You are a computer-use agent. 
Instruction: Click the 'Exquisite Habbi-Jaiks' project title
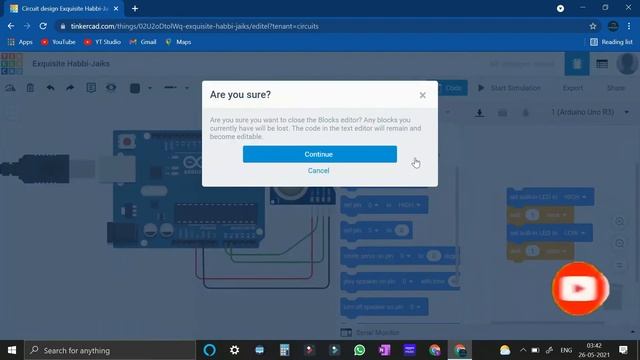click(71, 64)
